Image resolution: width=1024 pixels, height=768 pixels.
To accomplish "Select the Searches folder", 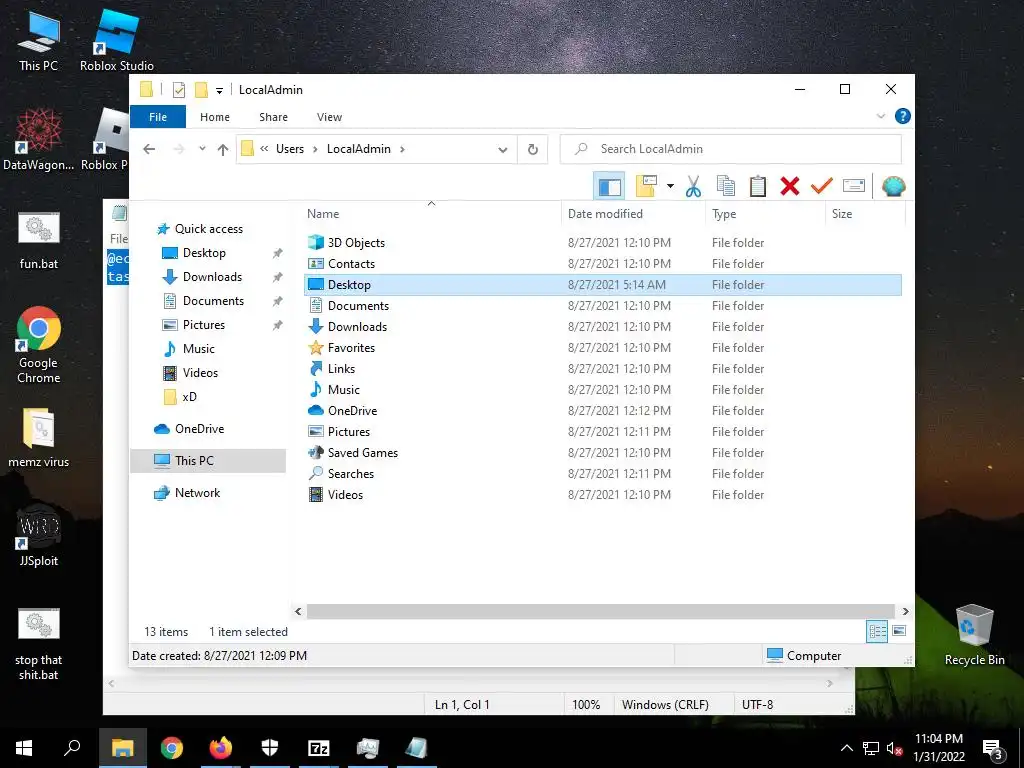I will click(351, 473).
